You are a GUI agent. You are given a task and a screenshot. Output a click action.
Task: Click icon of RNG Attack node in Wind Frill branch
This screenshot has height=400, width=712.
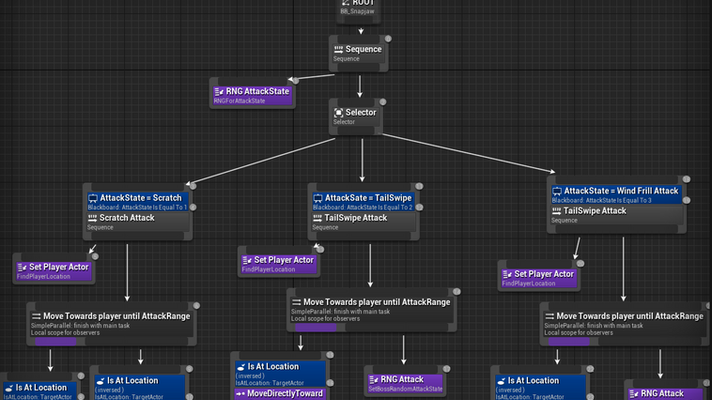634,394
